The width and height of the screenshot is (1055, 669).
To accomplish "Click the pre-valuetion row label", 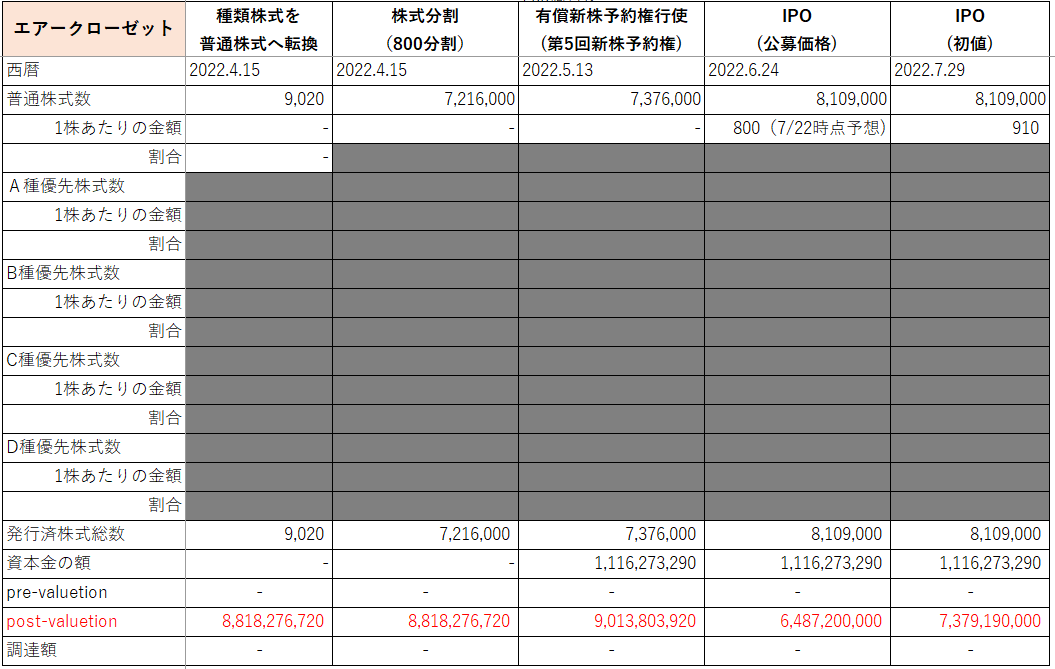I will pyautogui.click(x=57, y=592).
